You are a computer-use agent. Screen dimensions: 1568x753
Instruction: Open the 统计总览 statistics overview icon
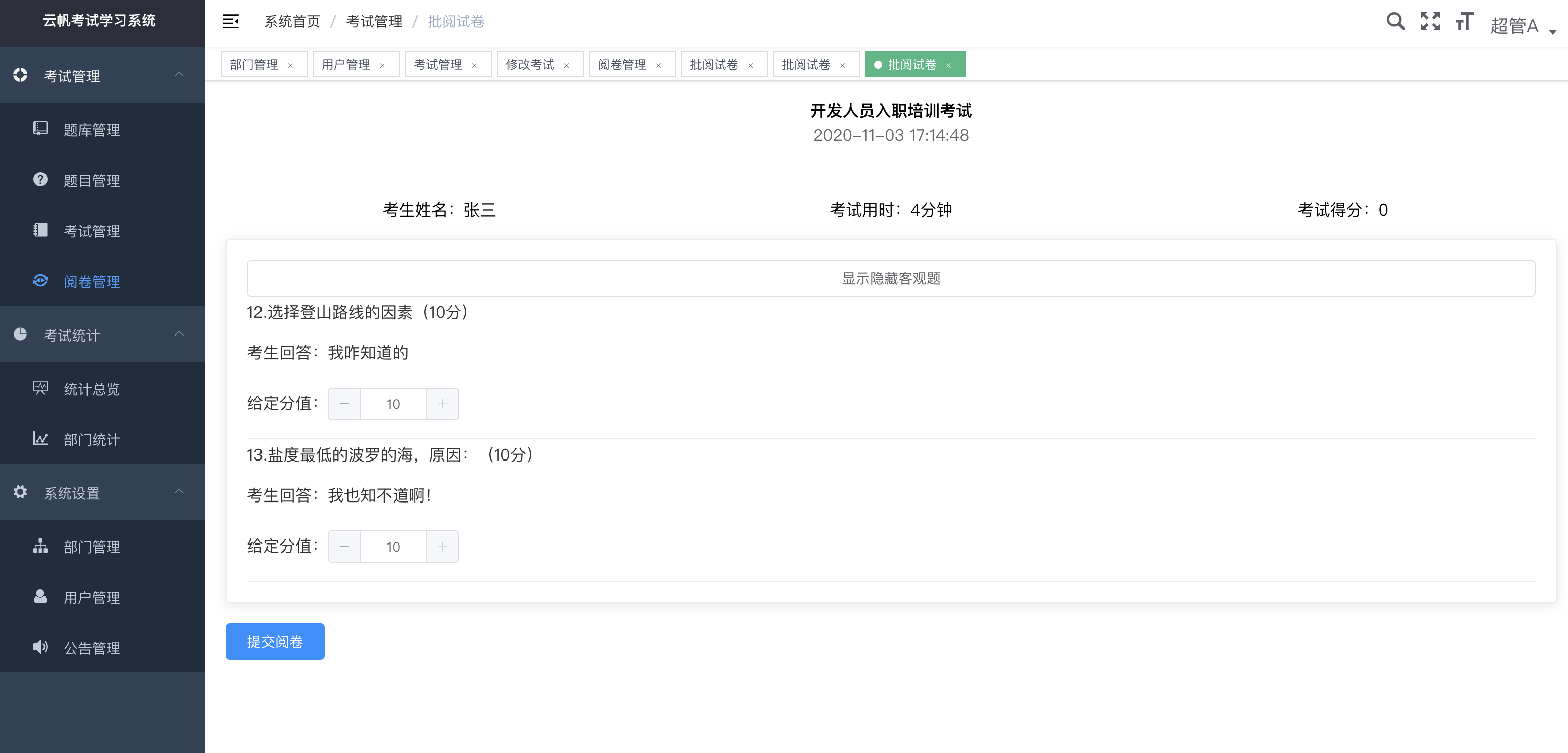pos(39,388)
